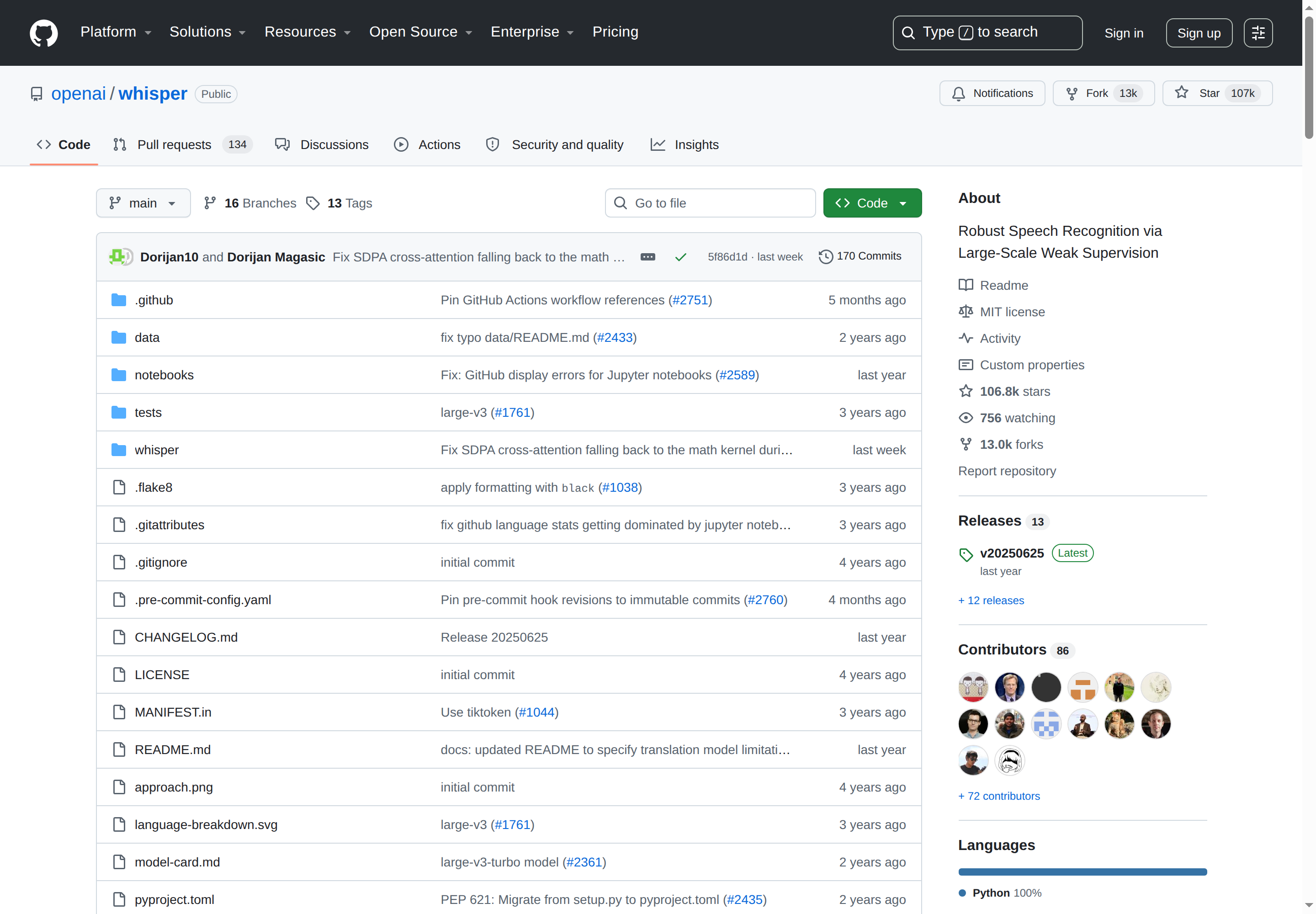Viewport: 1316px width, 914px height.
Task: Open the .github folder
Action: [x=154, y=300]
